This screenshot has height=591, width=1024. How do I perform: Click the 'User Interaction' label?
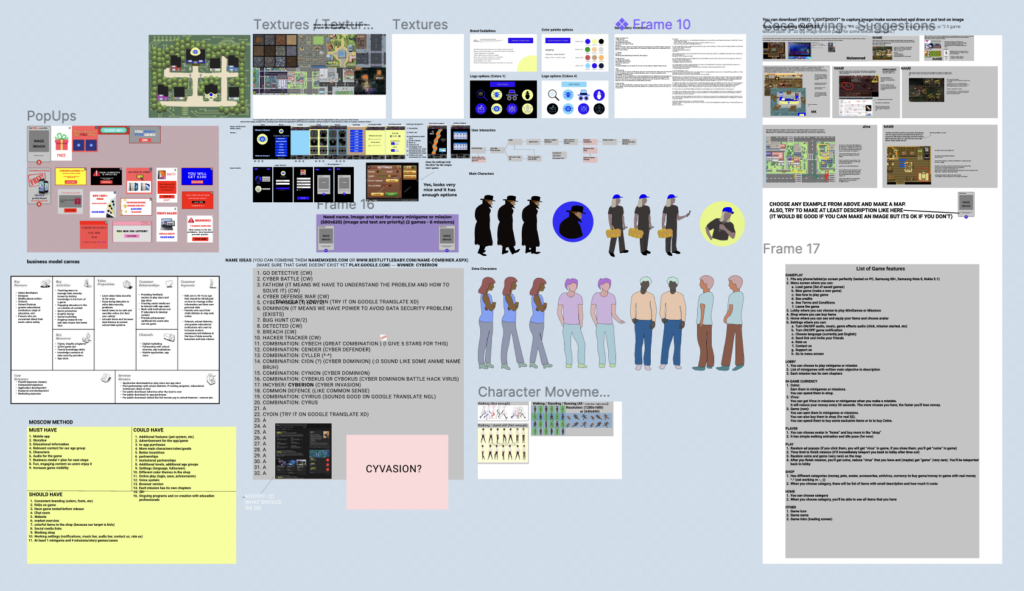(x=483, y=130)
